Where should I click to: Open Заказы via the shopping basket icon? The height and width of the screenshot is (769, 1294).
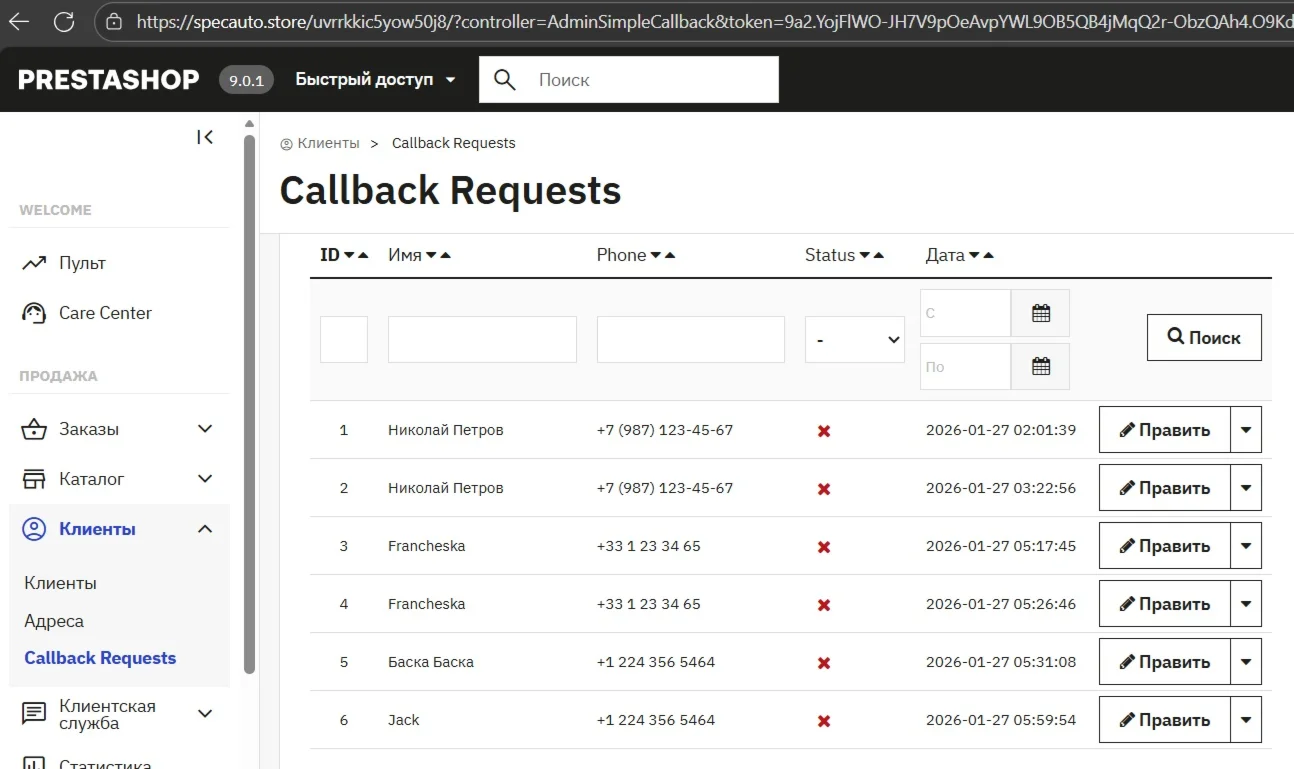pos(35,428)
